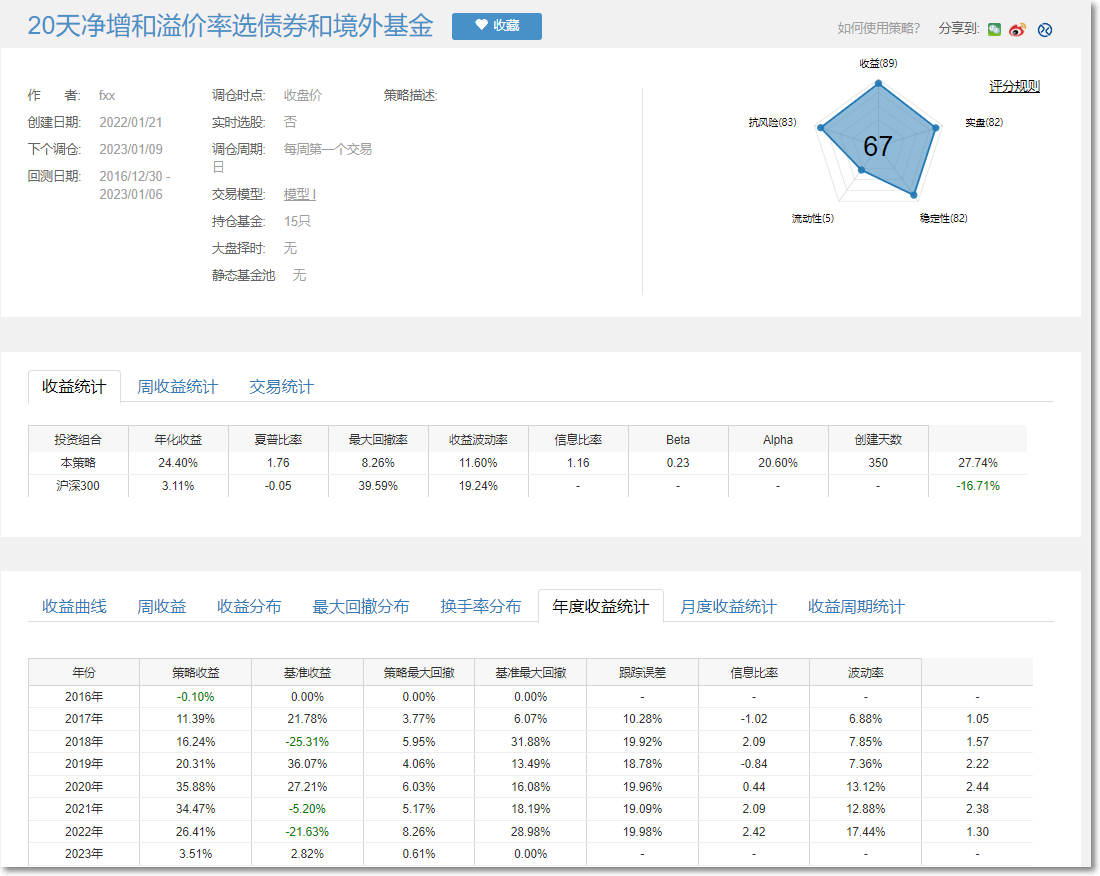The height and width of the screenshot is (876, 1100).
Task: Open the 换手率分布 tab
Action: tap(480, 606)
